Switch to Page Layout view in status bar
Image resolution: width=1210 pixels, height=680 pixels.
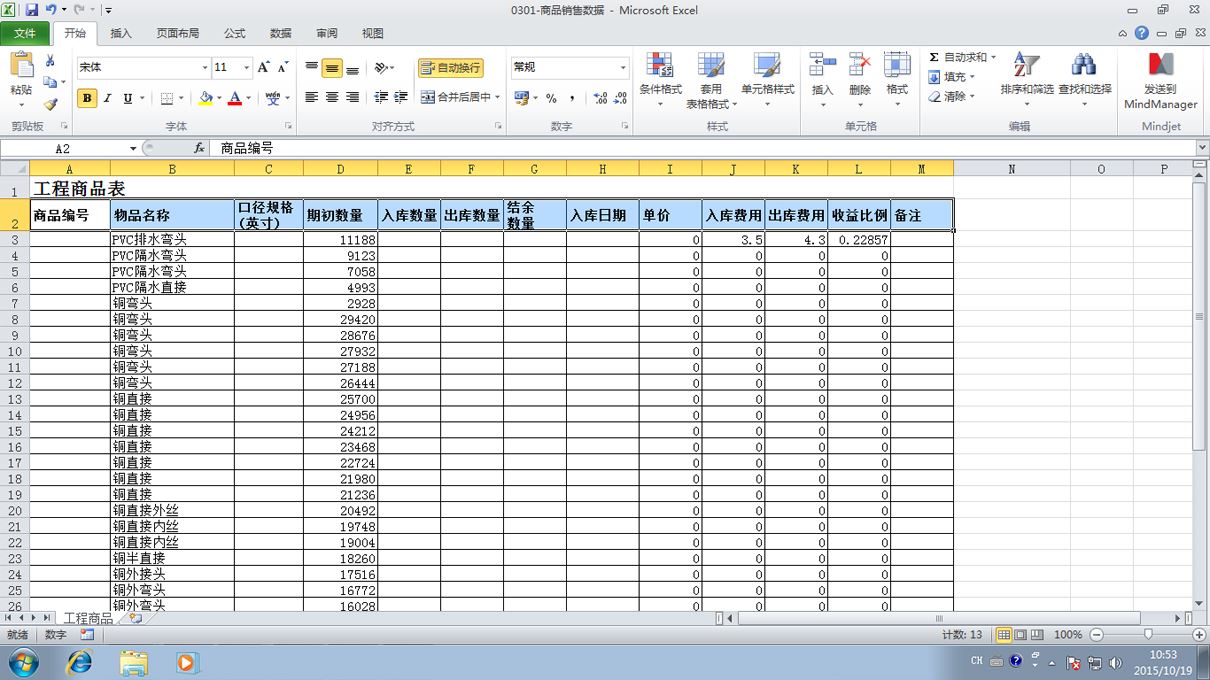(1021, 635)
